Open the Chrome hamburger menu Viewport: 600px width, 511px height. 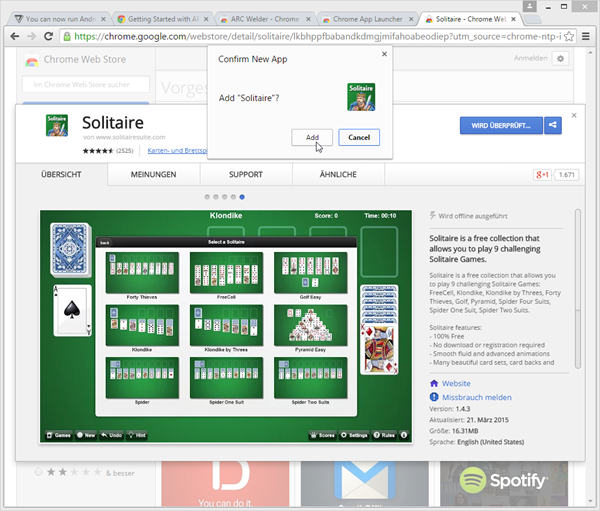click(585, 36)
